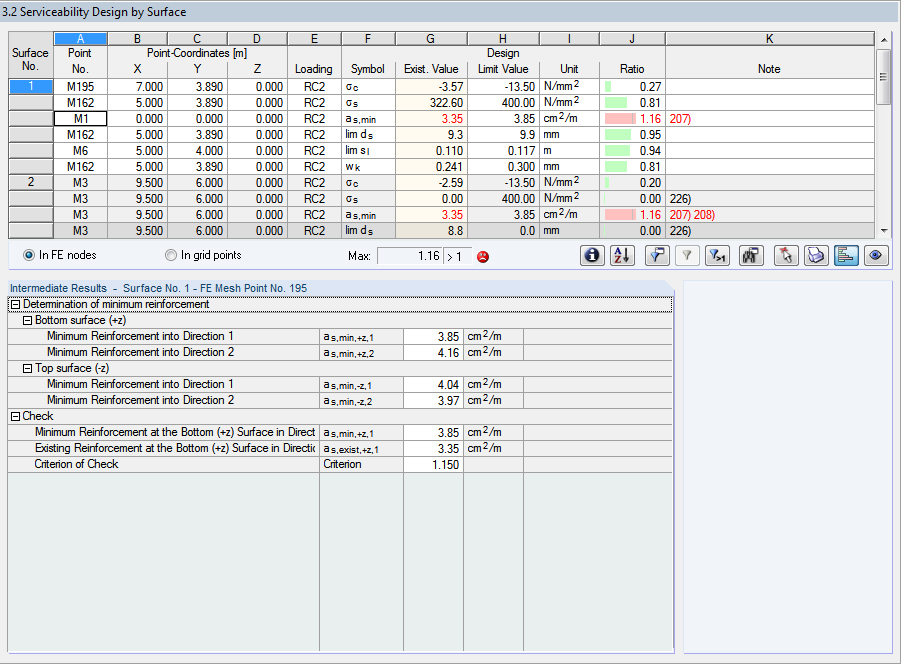The height and width of the screenshot is (664, 901).
Task: Sort table results using the A-Z sort icon
Action: (x=622, y=255)
